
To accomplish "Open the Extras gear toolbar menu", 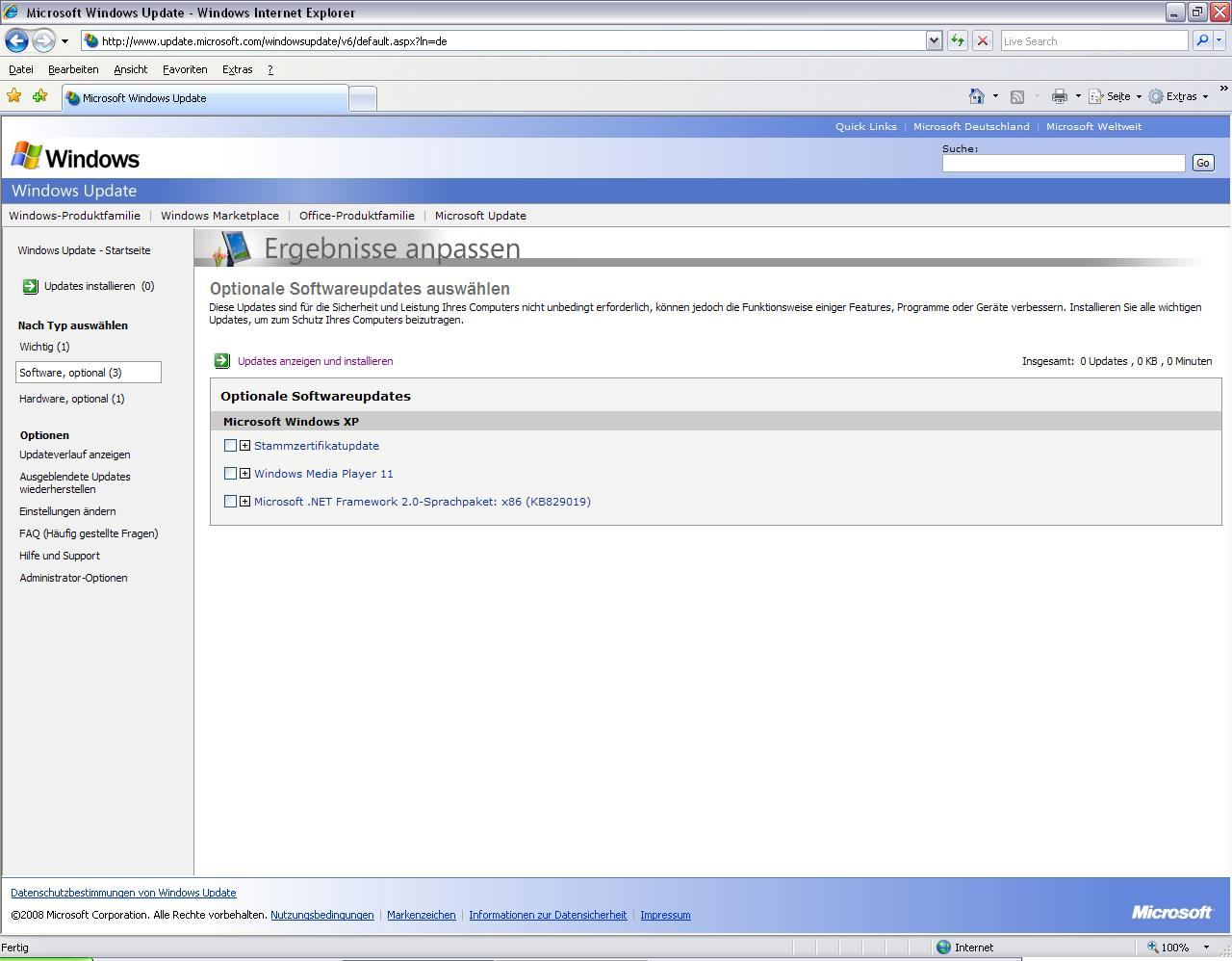I will (1178, 96).
